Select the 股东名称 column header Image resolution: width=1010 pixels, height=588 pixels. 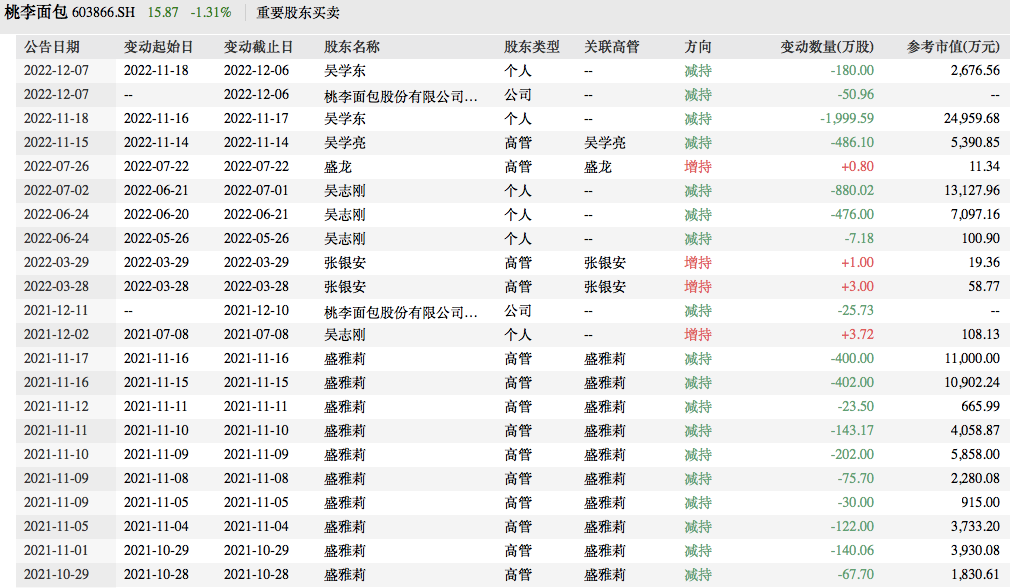(x=352, y=47)
